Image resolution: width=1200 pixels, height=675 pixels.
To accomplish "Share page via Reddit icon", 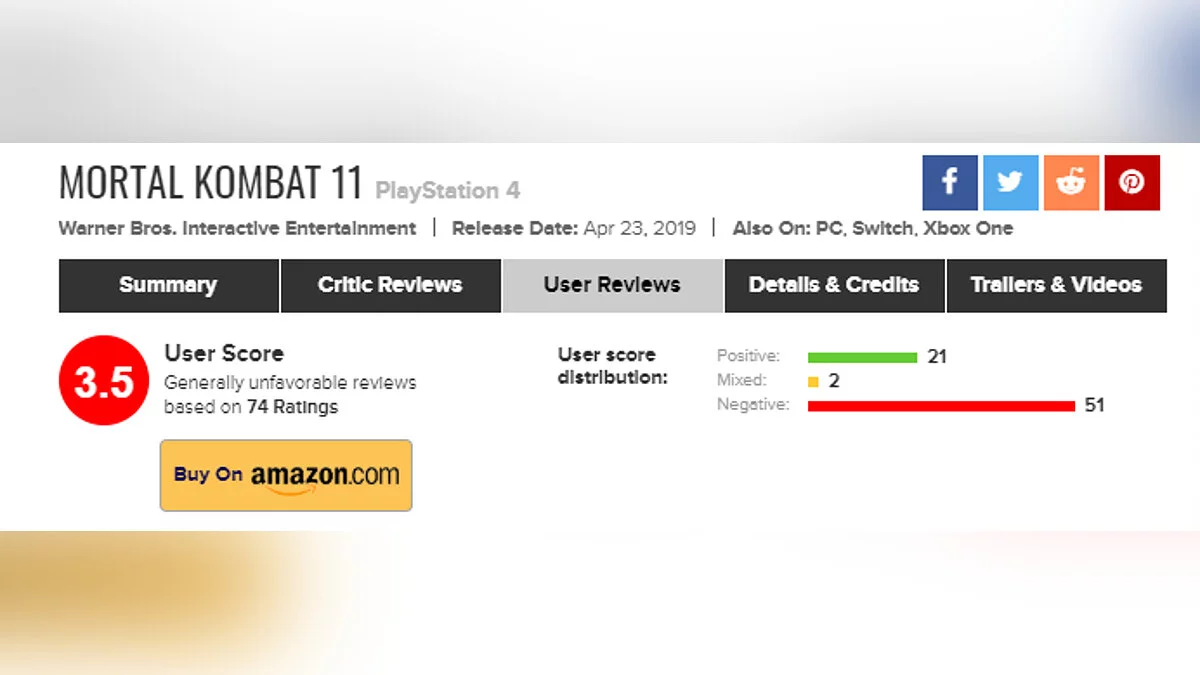I will point(1071,182).
